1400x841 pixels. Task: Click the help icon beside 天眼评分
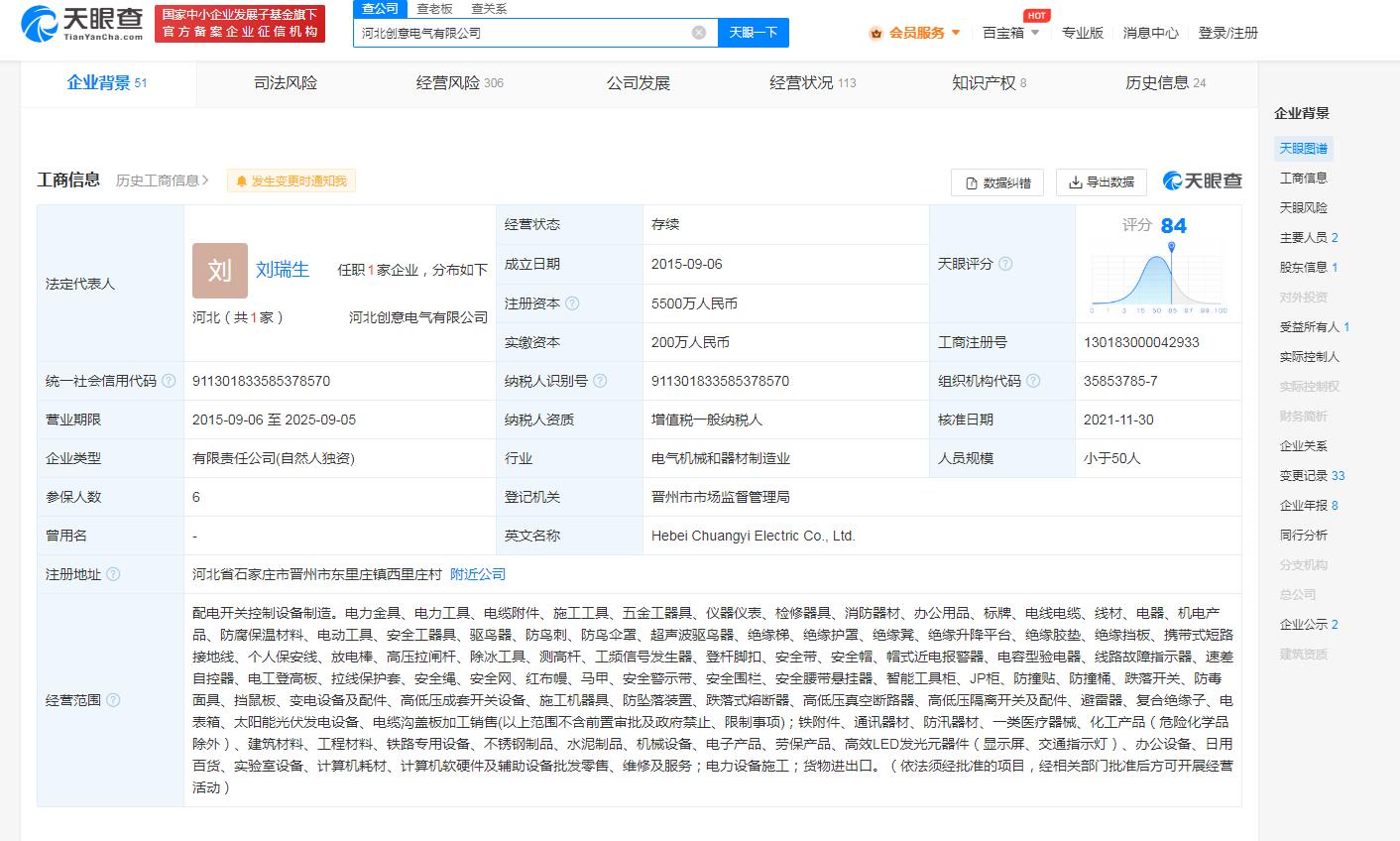click(1005, 264)
